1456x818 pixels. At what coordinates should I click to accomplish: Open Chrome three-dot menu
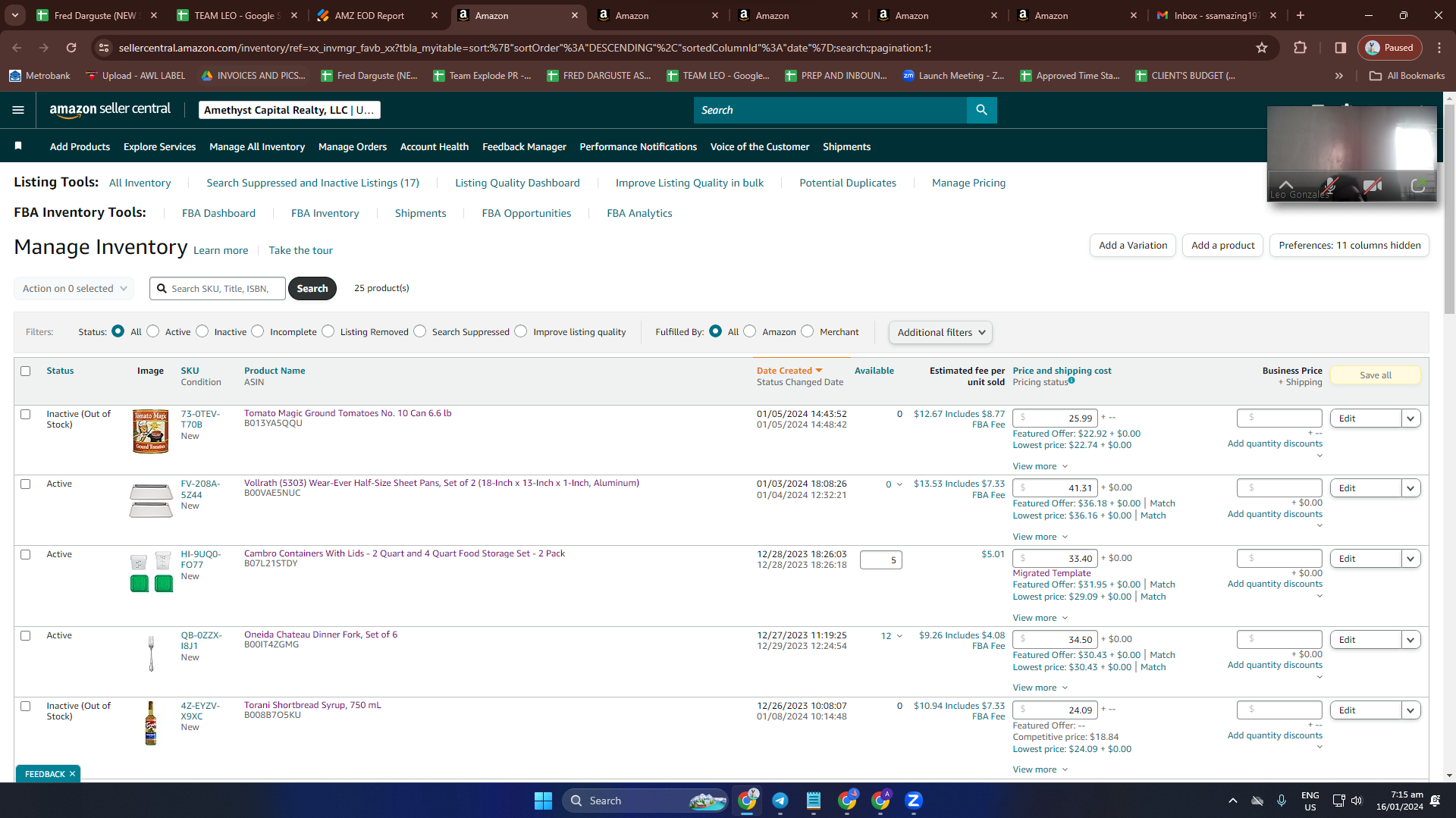click(x=1439, y=48)
